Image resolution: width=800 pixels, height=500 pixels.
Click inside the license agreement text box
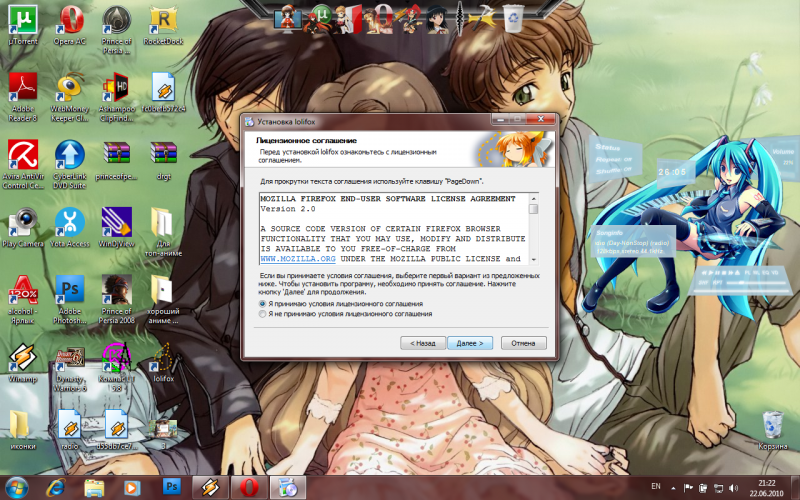coord(394,229)
